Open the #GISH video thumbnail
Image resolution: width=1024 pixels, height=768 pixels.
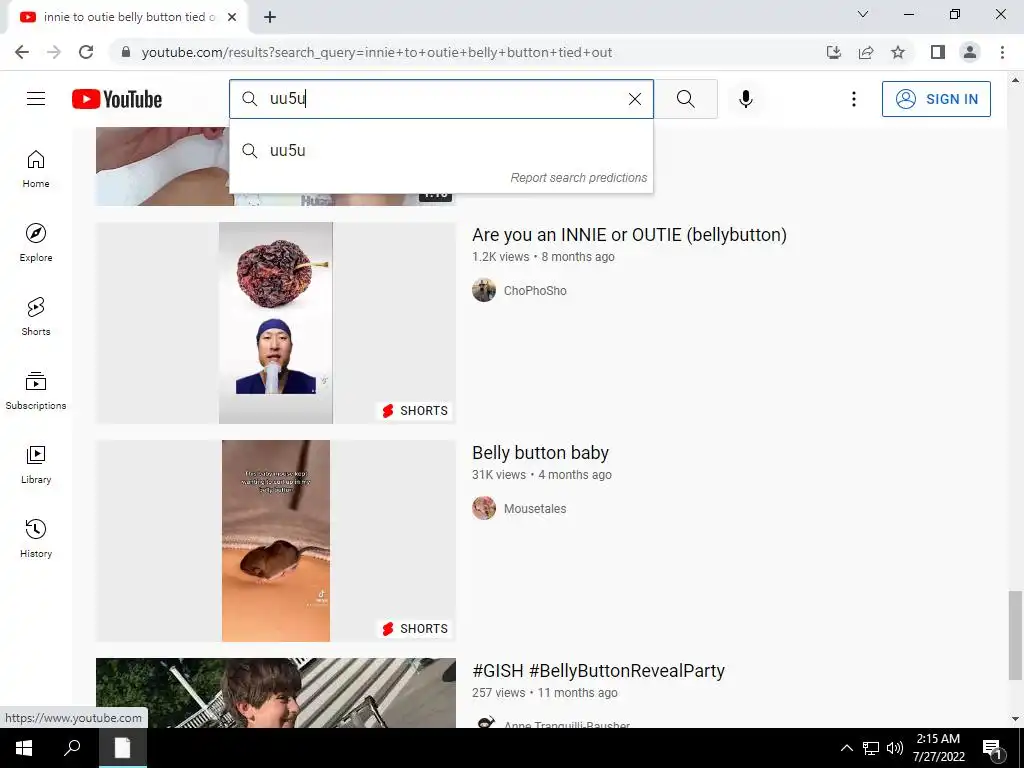pos(276,693)
